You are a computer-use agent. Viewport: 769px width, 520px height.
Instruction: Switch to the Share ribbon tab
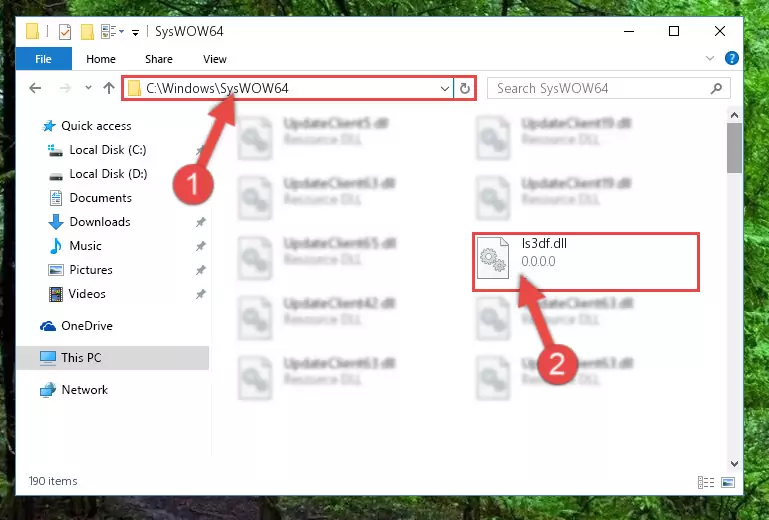[x=159, y=59]
